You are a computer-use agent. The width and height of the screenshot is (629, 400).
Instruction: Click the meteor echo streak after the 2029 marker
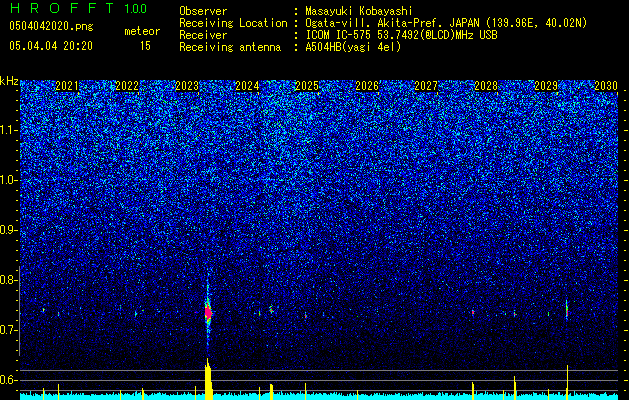pyautogui.click(x=567, y=309)
